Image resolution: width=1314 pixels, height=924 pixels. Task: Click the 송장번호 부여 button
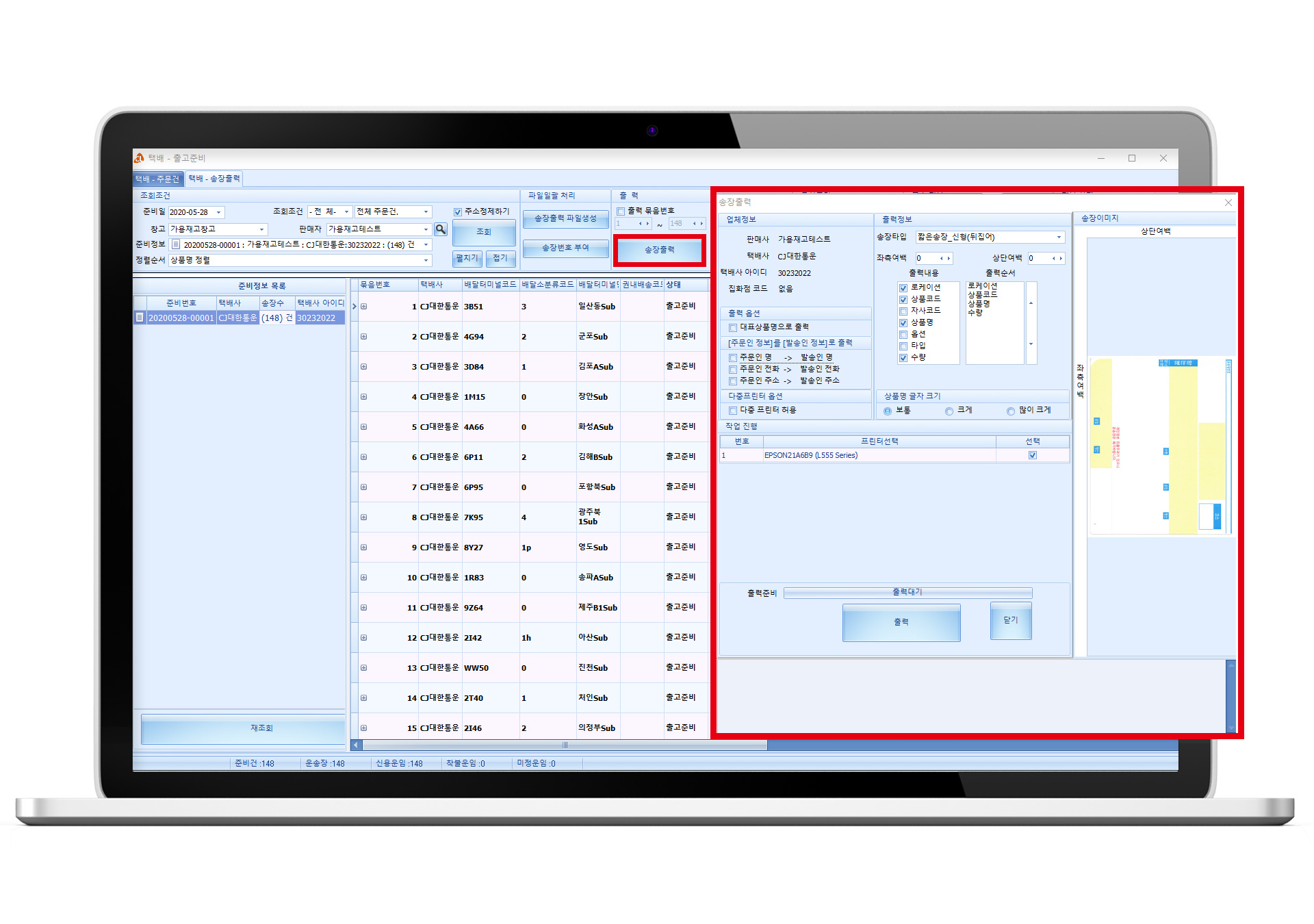[x=565, y=248]
